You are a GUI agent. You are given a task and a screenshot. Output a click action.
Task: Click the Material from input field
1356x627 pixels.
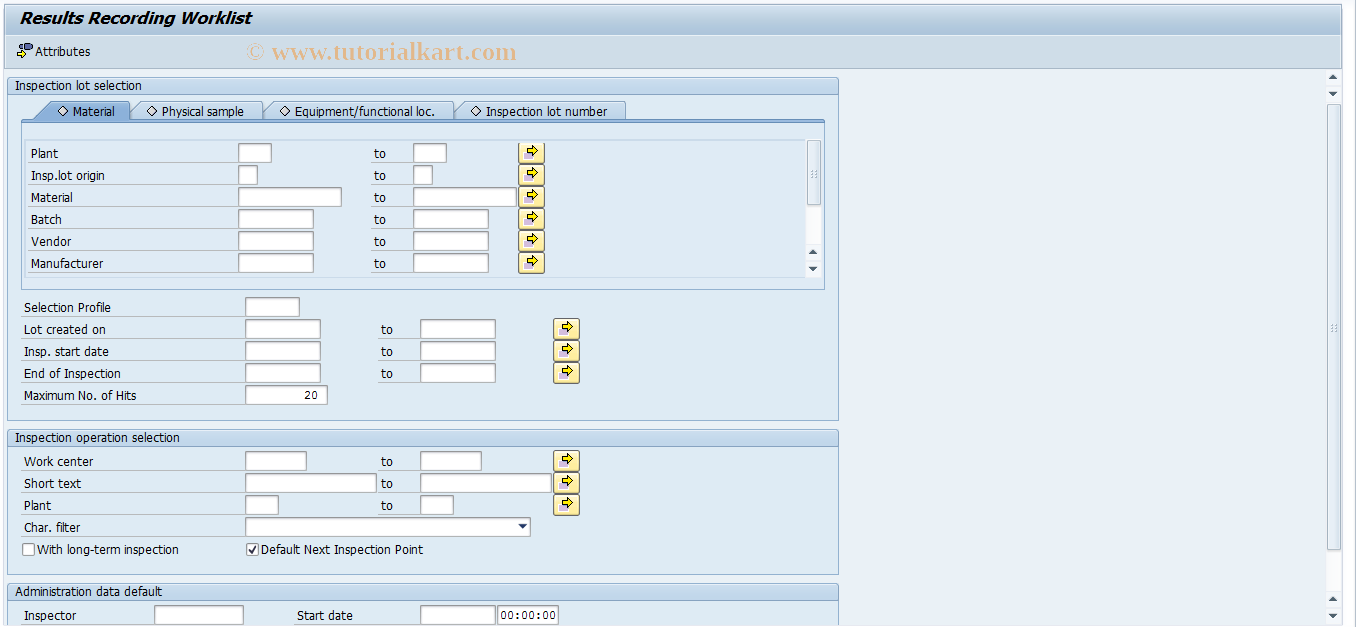[x=290, y=197]
